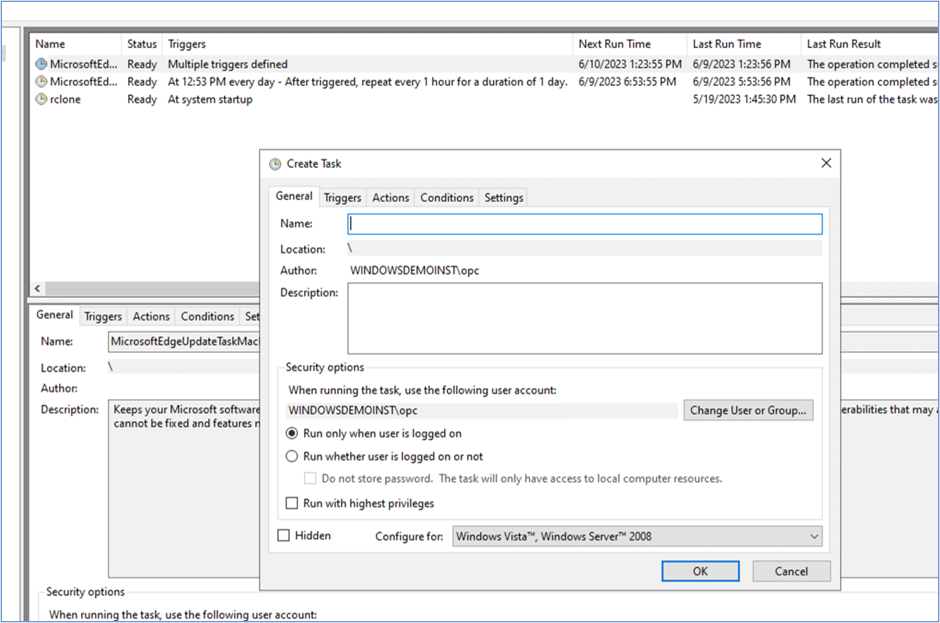
Task: Click the Description text area
Action: point(585,320)
